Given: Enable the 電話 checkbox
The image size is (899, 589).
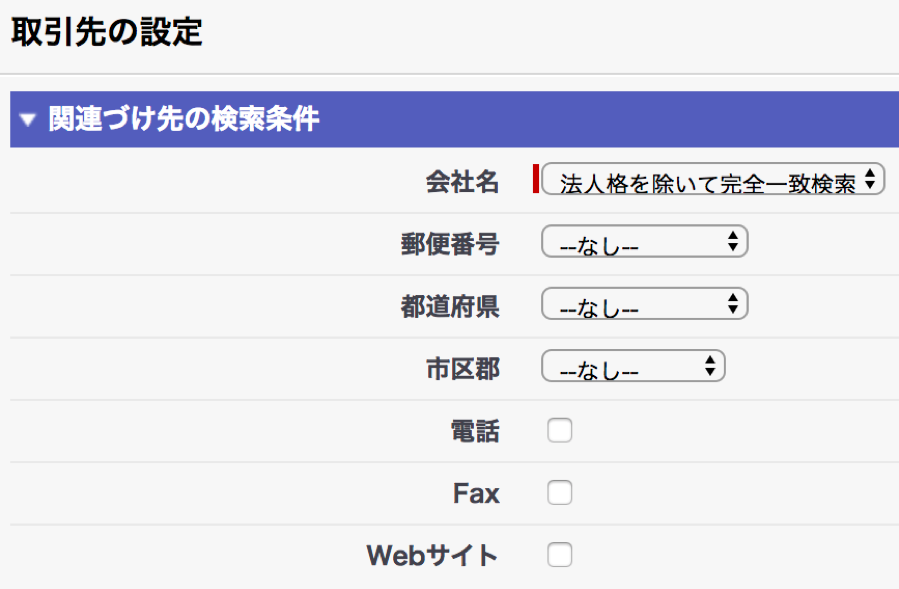Looking at the screenshot, I should pos(560,431).
